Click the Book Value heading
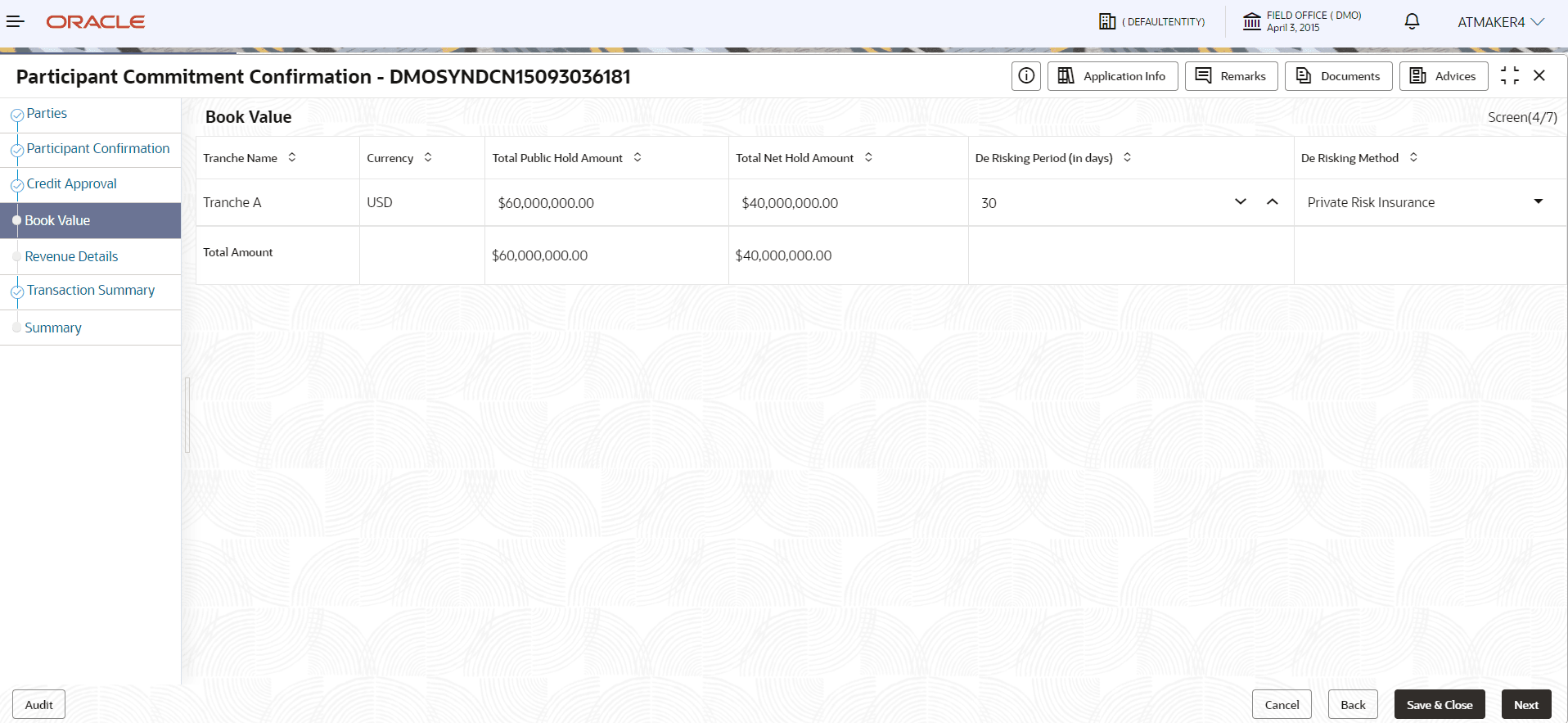Screen dimensions: 1568x723 (x=249, y=117)
